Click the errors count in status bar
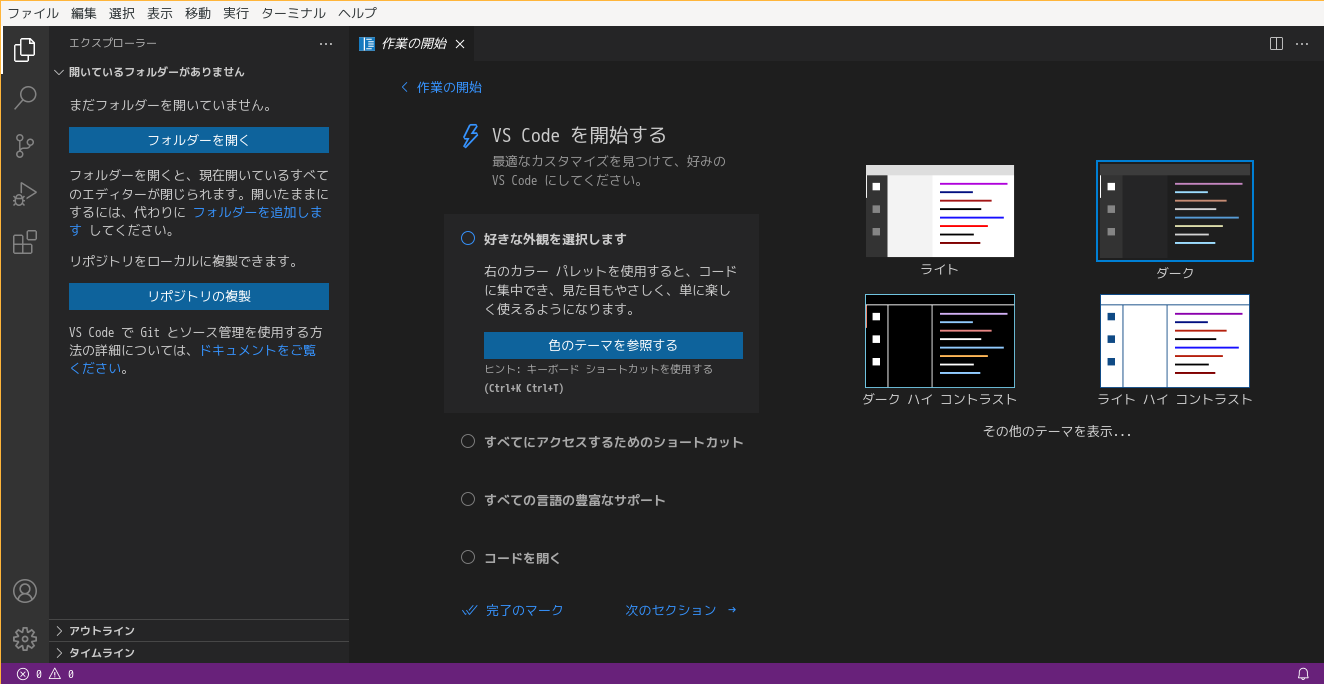The image size is (1324, 684). point(29,674)
